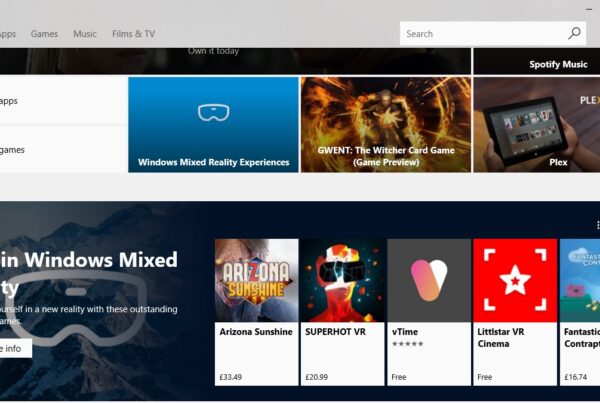Open the Music tab
Image resolution: width=600 pixels, height=403 pixels.
85,34
